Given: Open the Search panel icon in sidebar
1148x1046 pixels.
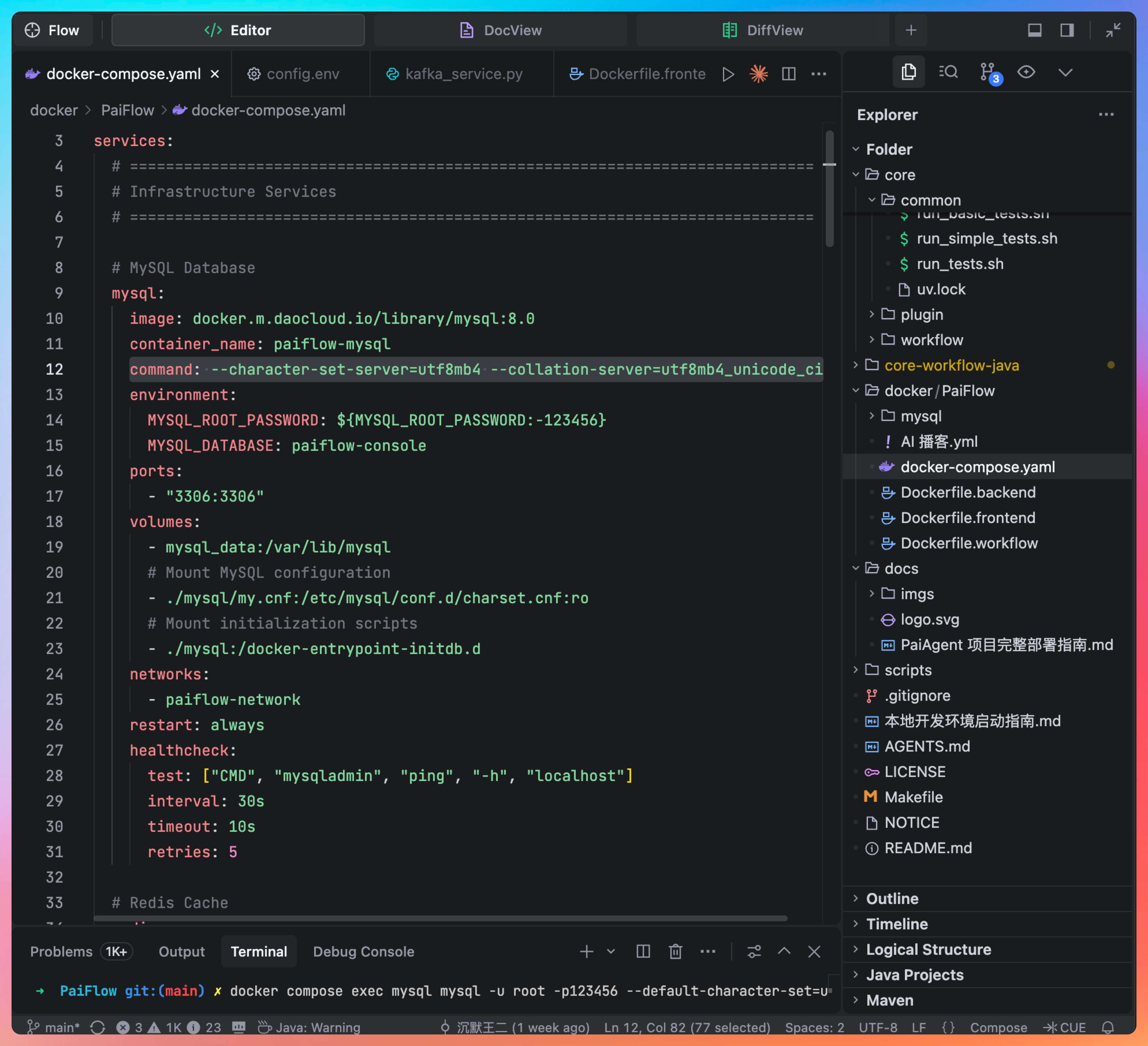Looking at the screenshot, I should 948,72.
